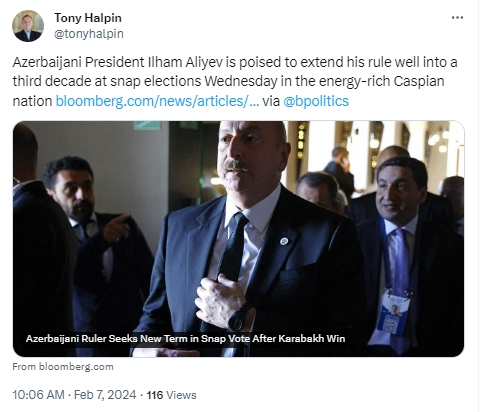Open Tony Halpin display name profile

[x=88, y=18]
